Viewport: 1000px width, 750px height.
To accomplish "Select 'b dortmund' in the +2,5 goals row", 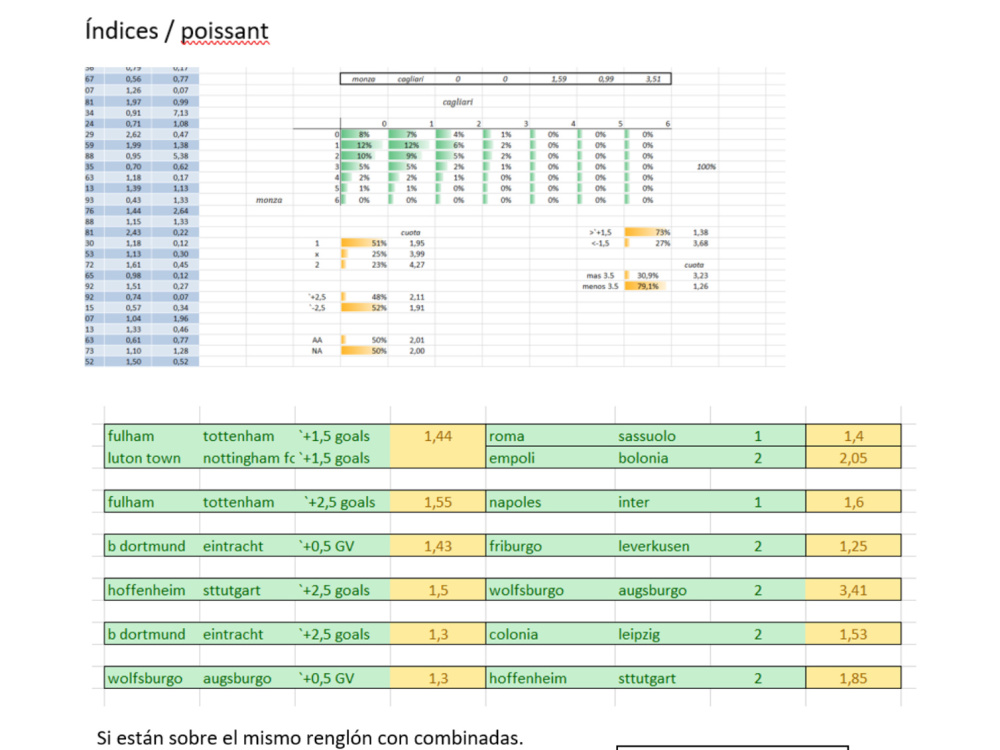I will pos(146,634).
